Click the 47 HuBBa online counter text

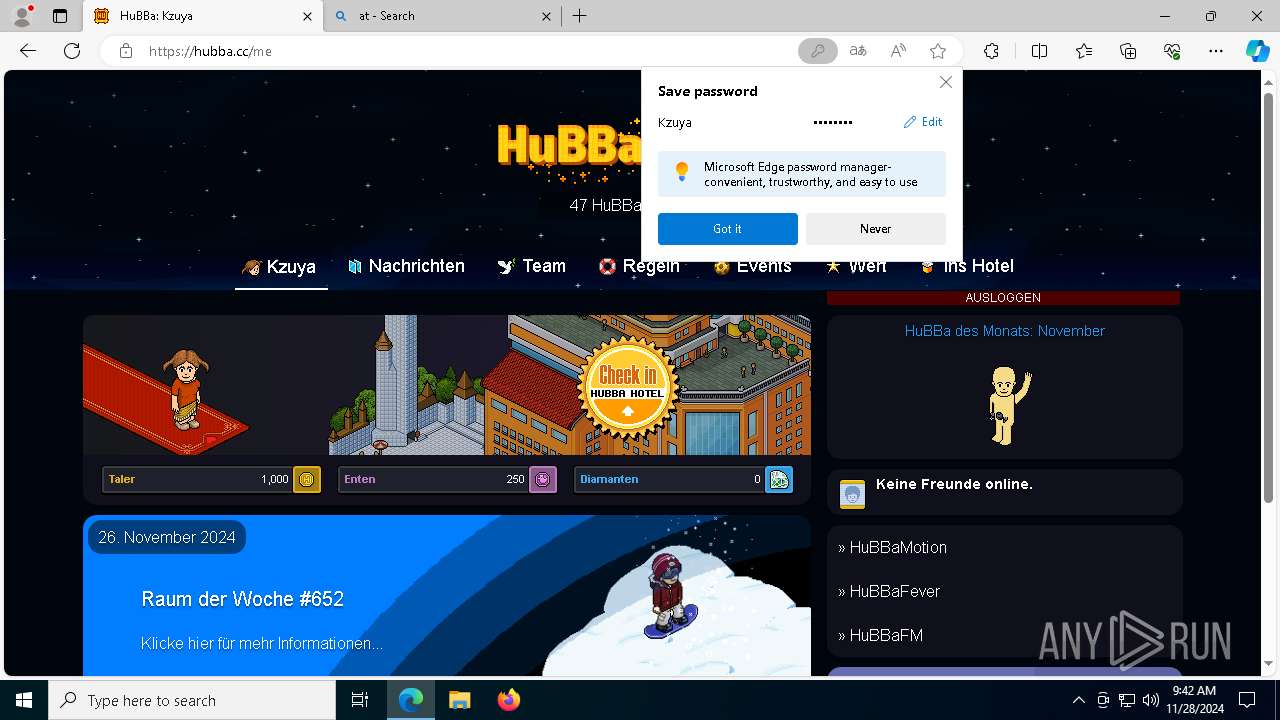click(605, 205)
